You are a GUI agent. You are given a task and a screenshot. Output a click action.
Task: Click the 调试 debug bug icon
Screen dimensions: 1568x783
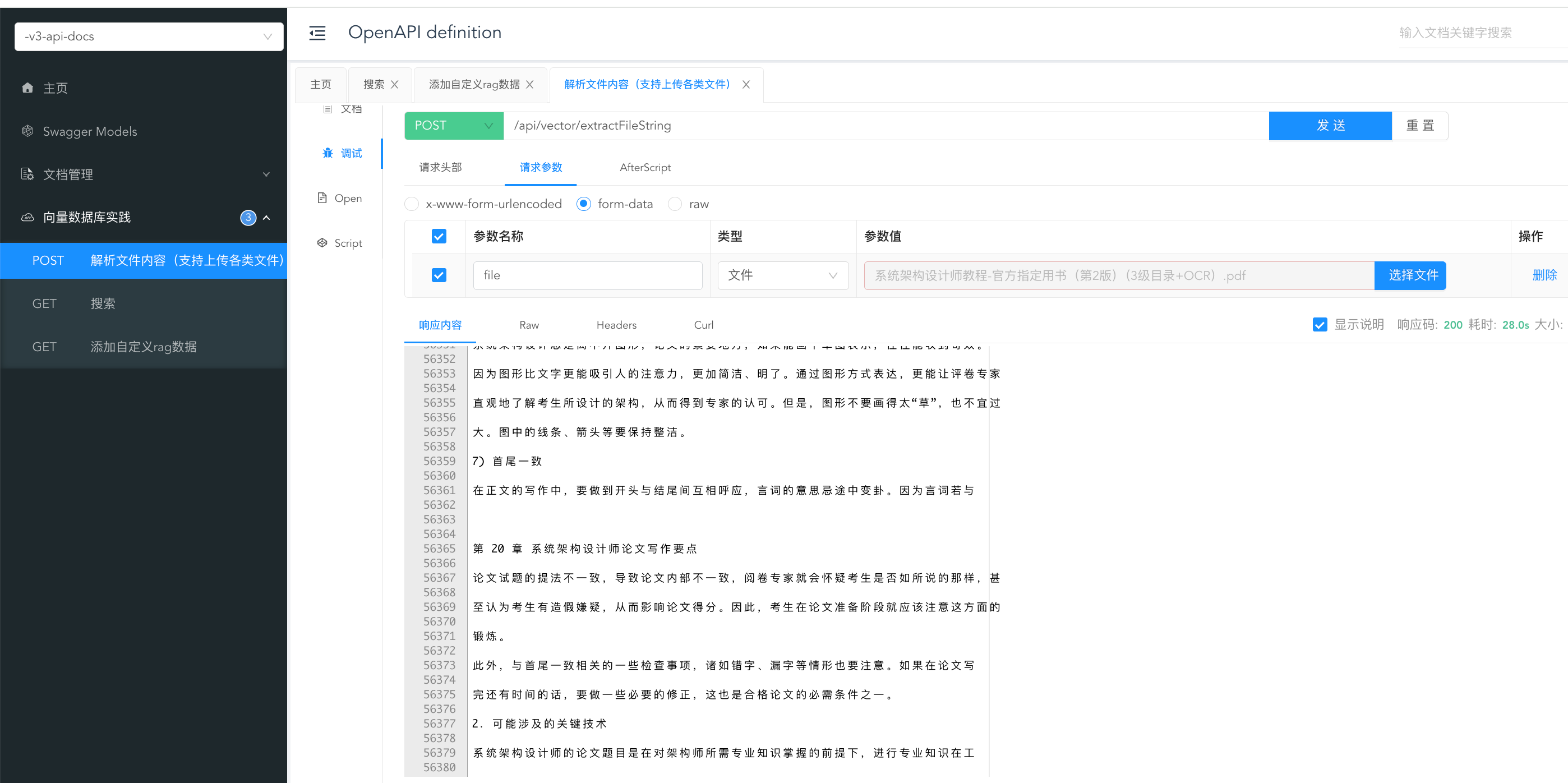point(328,153)
